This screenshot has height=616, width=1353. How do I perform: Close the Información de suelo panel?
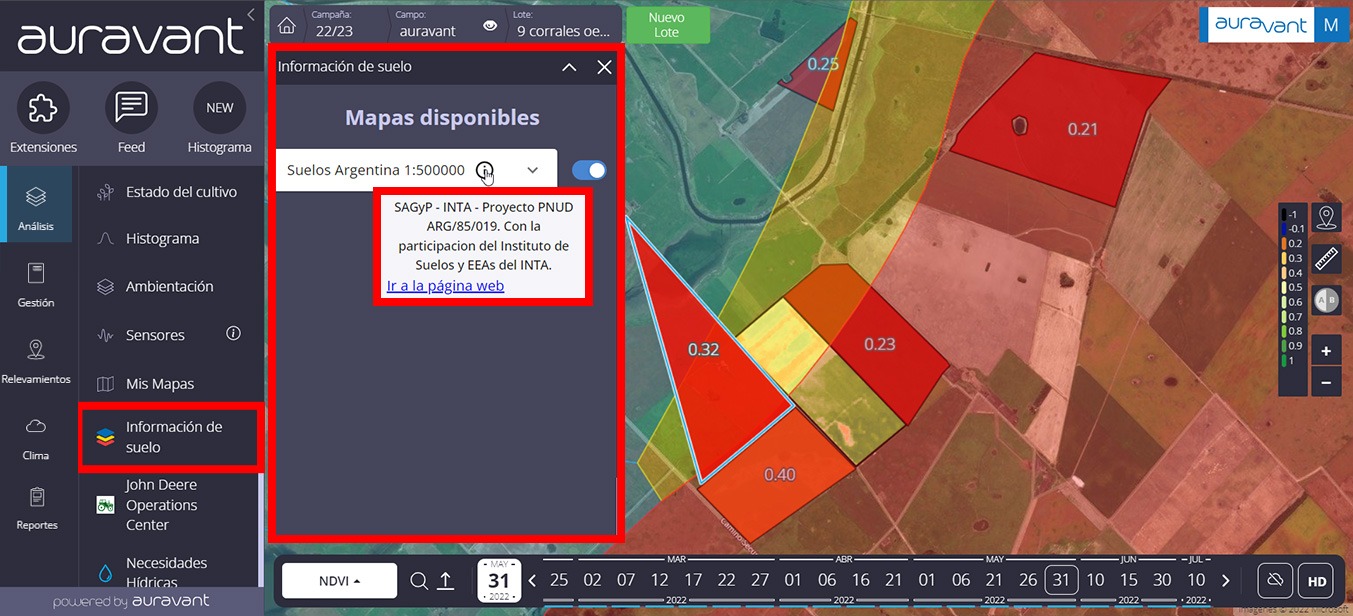604,67
